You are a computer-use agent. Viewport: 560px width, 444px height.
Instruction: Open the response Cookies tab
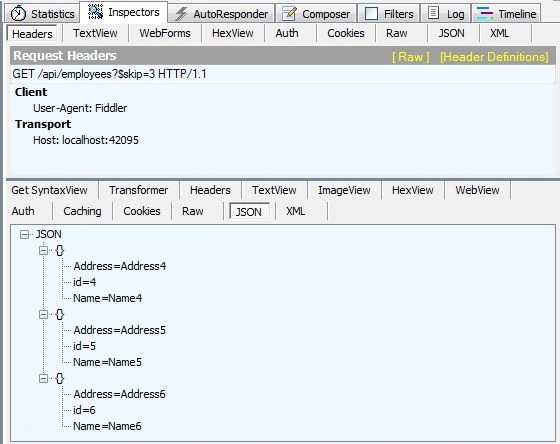pyautogui.click(x=142, y=211)
